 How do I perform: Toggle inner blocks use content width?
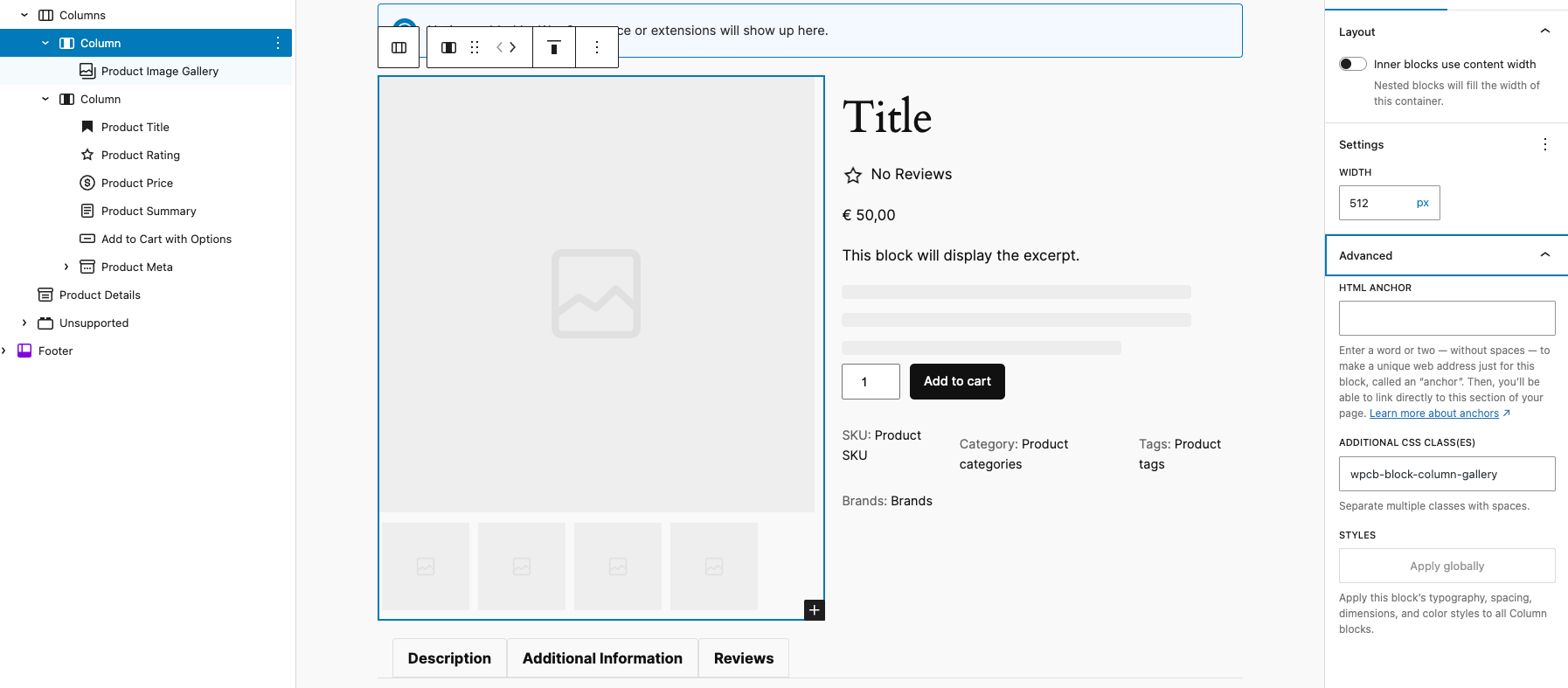(x=1352, y=64)
